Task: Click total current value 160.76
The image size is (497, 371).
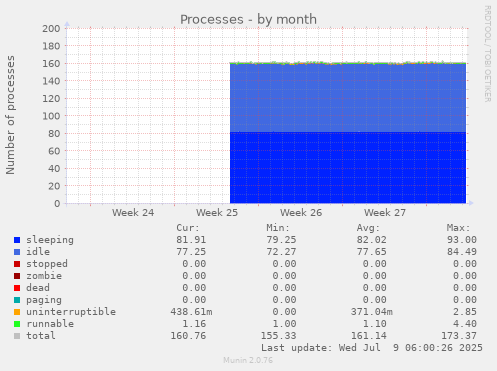Action: tap(188, 336)
